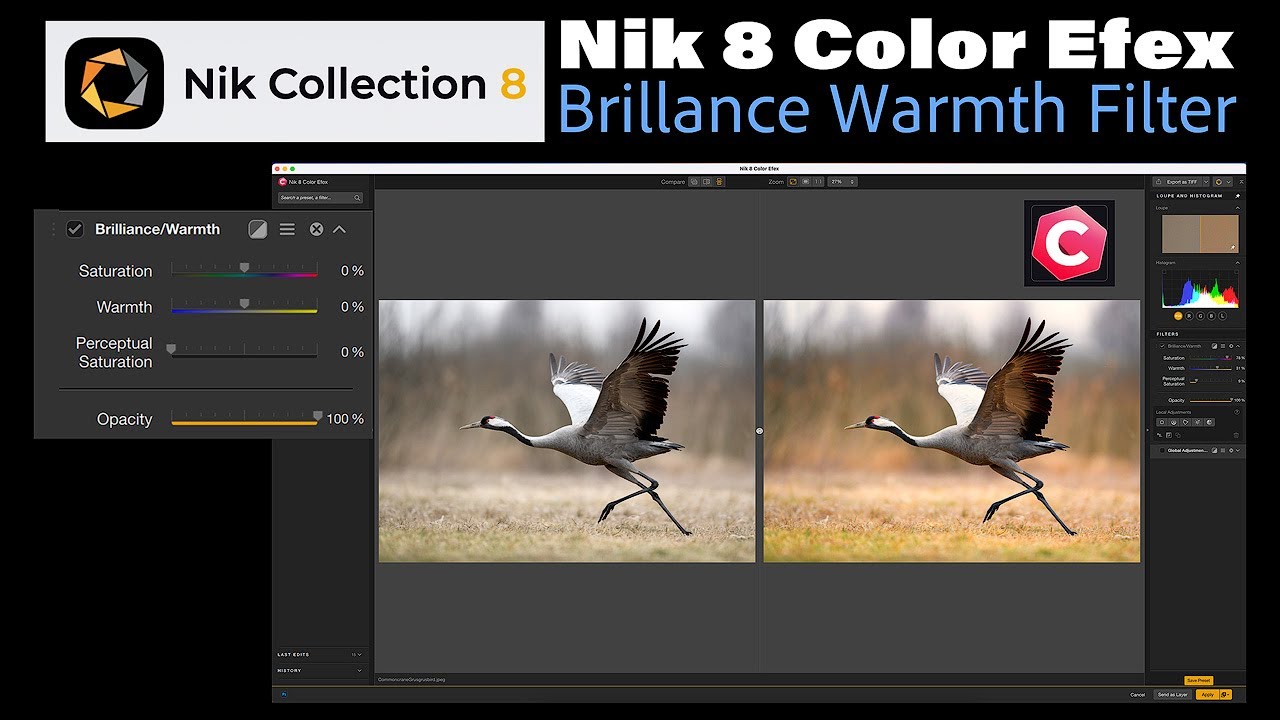
Task: Toggle the Global Adjustments filter checkbox
Action: 1162,450
